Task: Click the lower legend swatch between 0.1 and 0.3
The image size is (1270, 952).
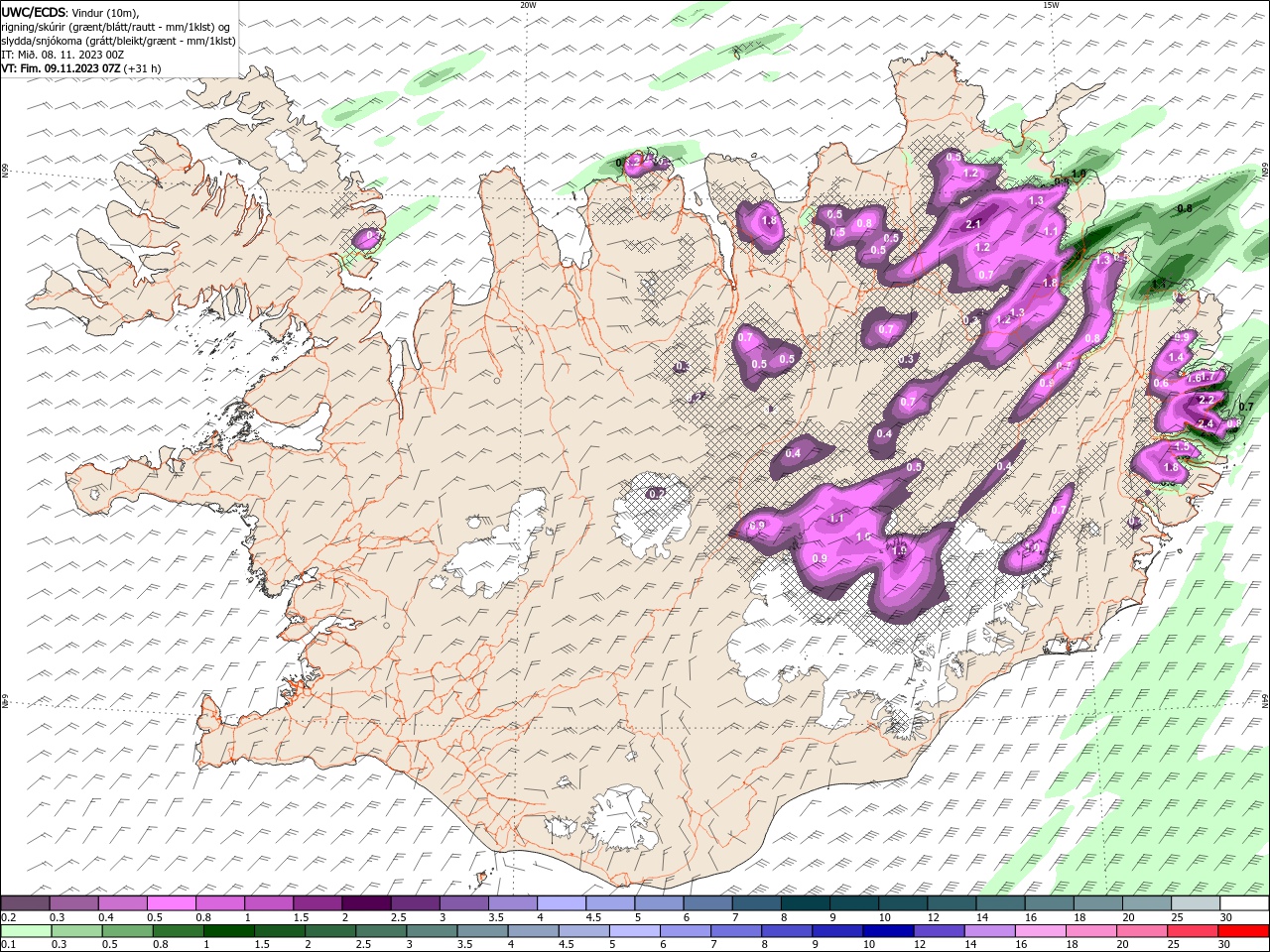Action: pyautogui.click(x=25, y=931)
